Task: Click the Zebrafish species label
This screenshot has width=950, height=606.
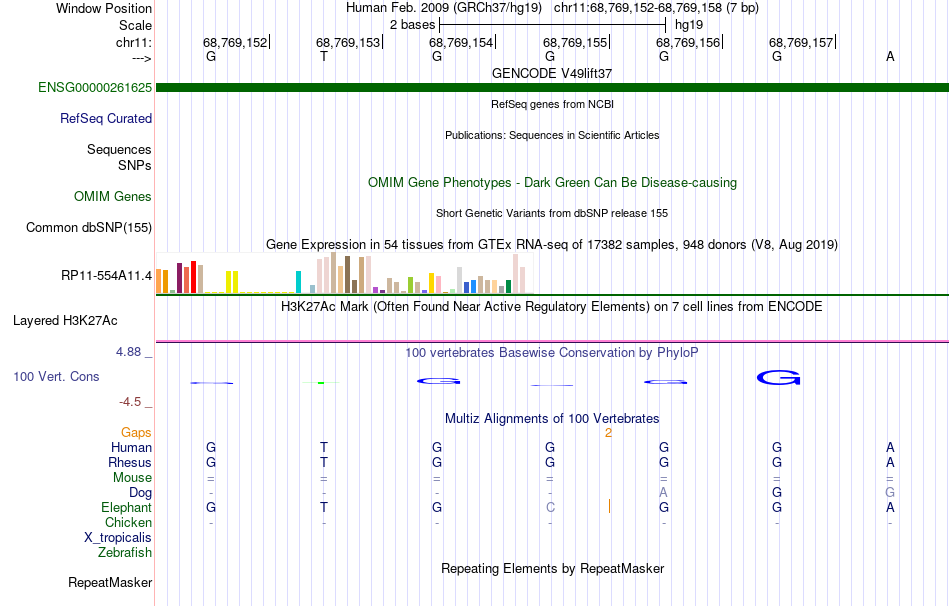Action: point(125,553)
